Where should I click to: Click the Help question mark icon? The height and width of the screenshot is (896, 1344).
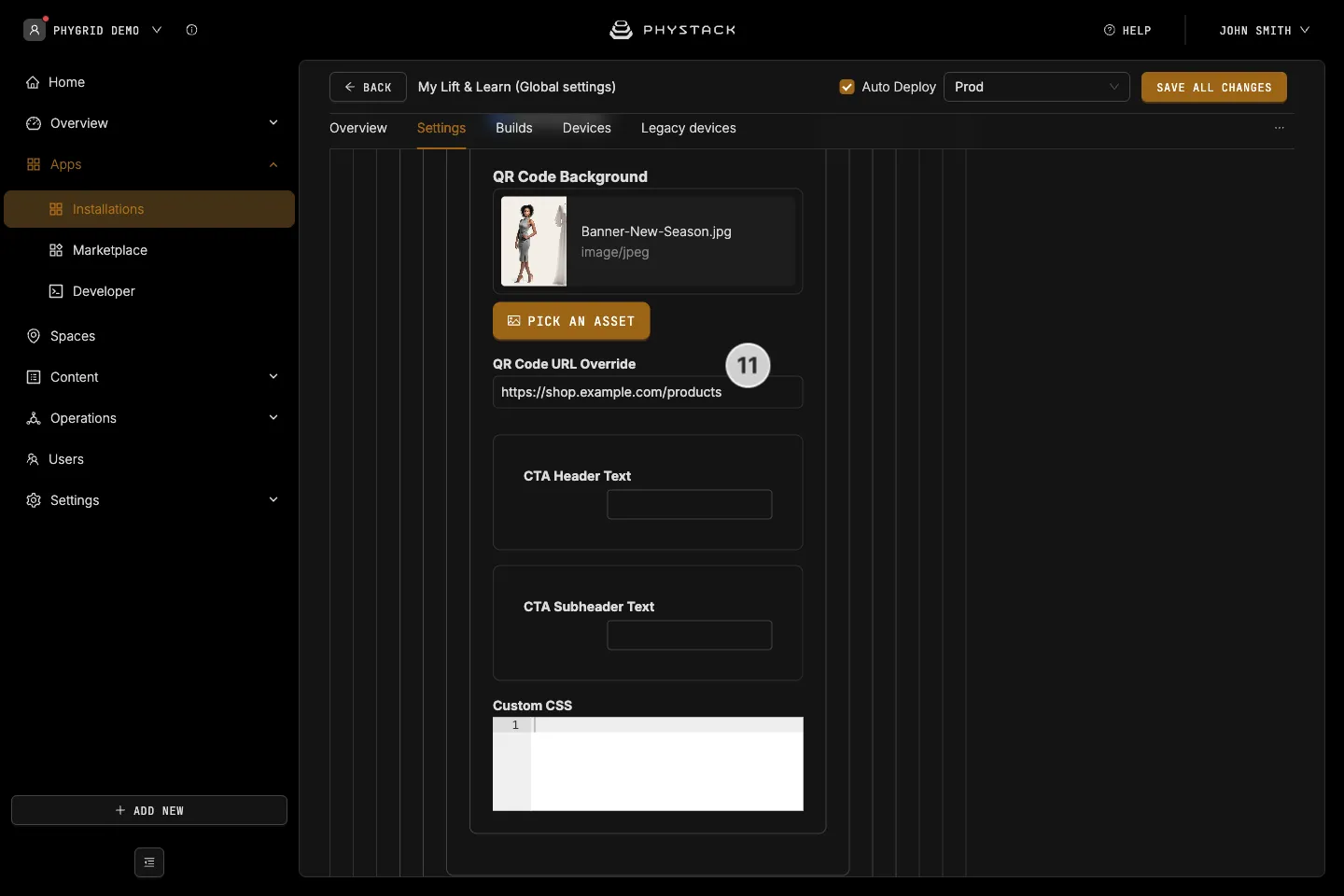[1110, 30]
